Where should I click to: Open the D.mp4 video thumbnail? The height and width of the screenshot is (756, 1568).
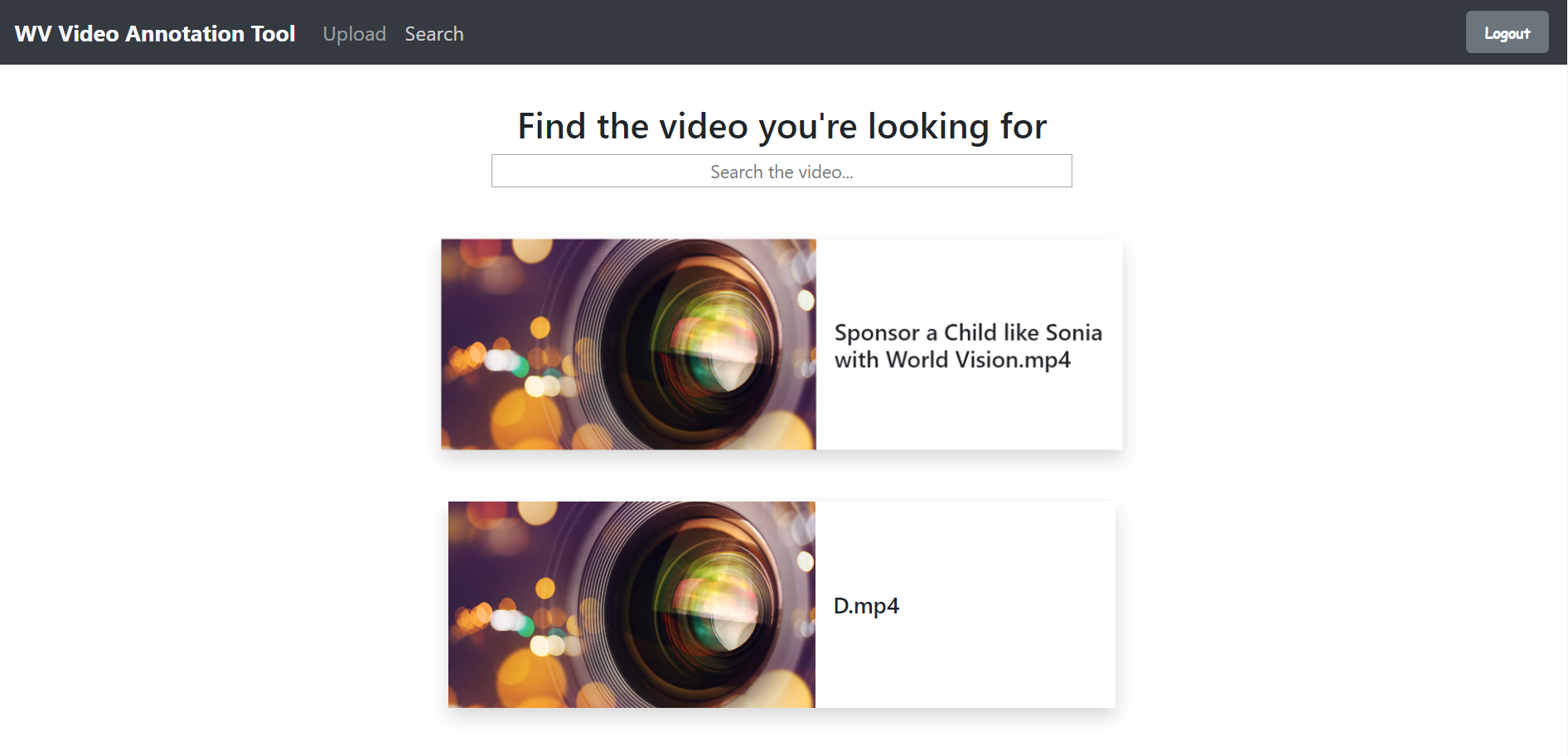(632, 604)
